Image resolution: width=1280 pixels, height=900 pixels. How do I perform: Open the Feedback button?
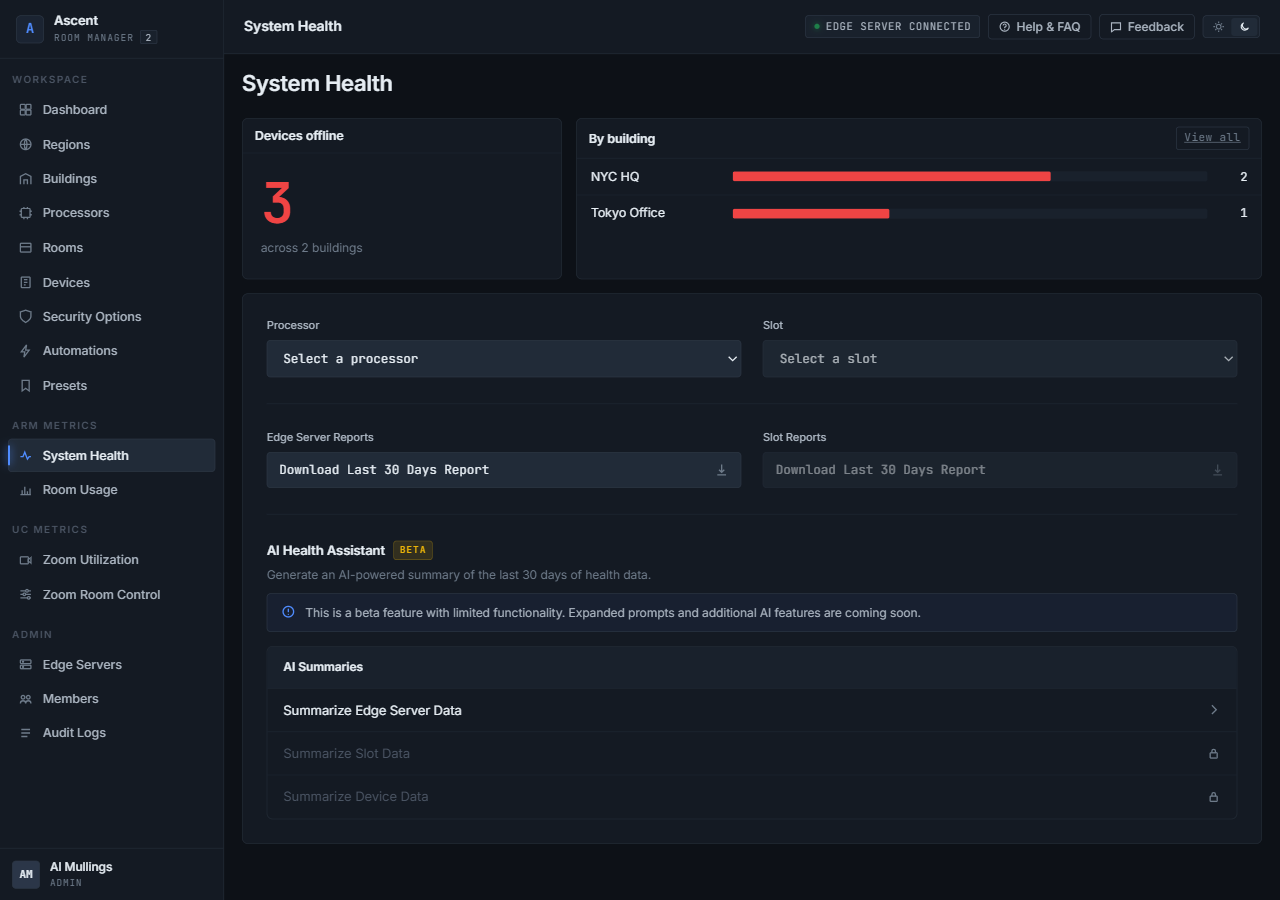pyautogui.click(x=1147, y=27)
